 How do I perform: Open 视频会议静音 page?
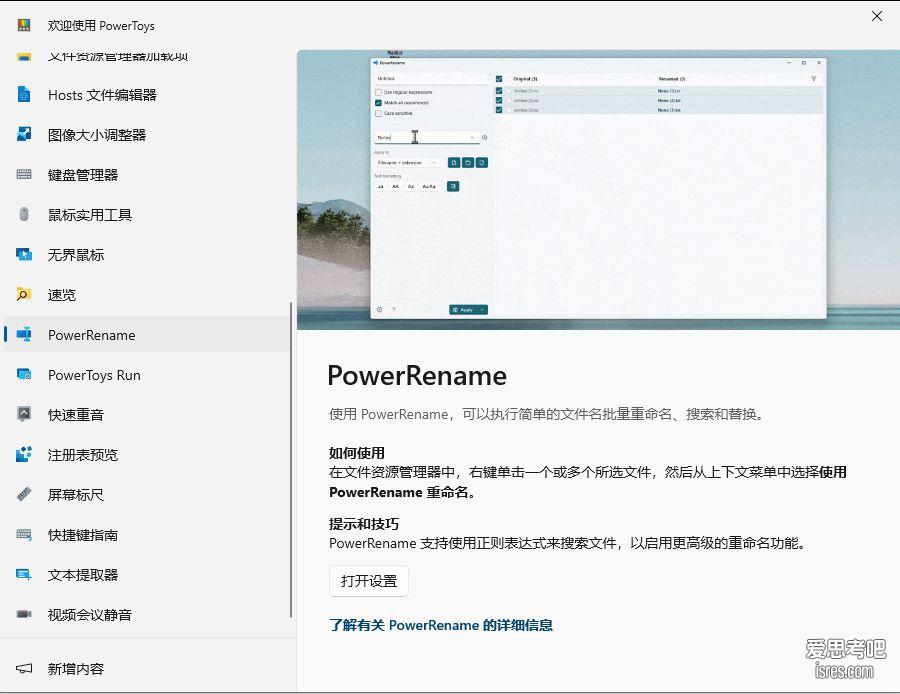pyautogui.click(x=146, y=614)
